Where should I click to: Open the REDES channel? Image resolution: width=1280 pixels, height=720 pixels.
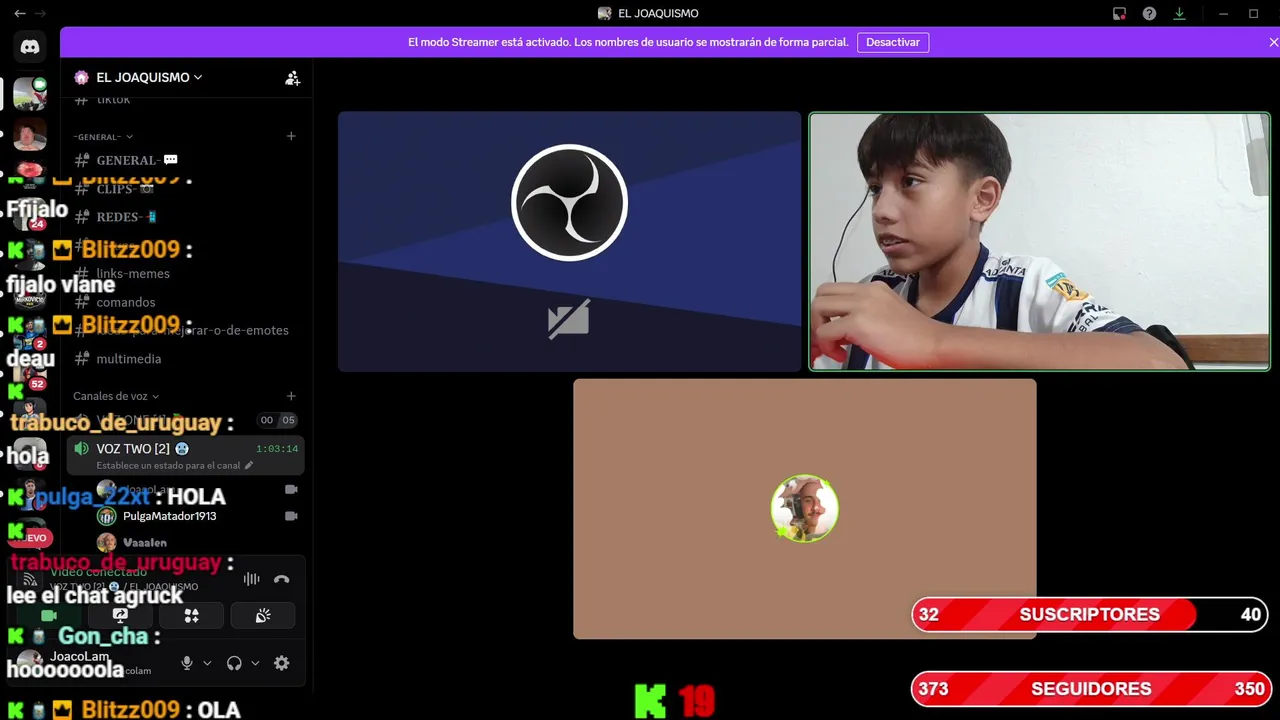186,217
